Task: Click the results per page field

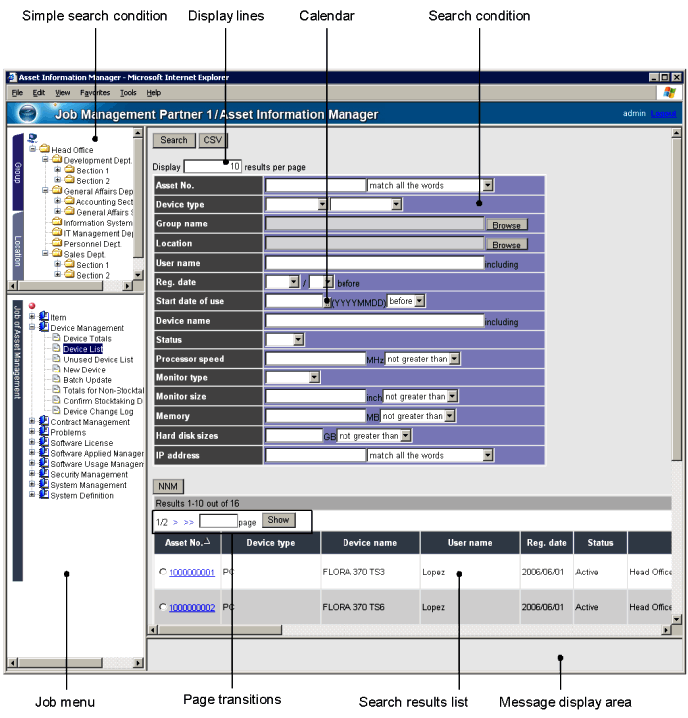Action: coord(213,166)
